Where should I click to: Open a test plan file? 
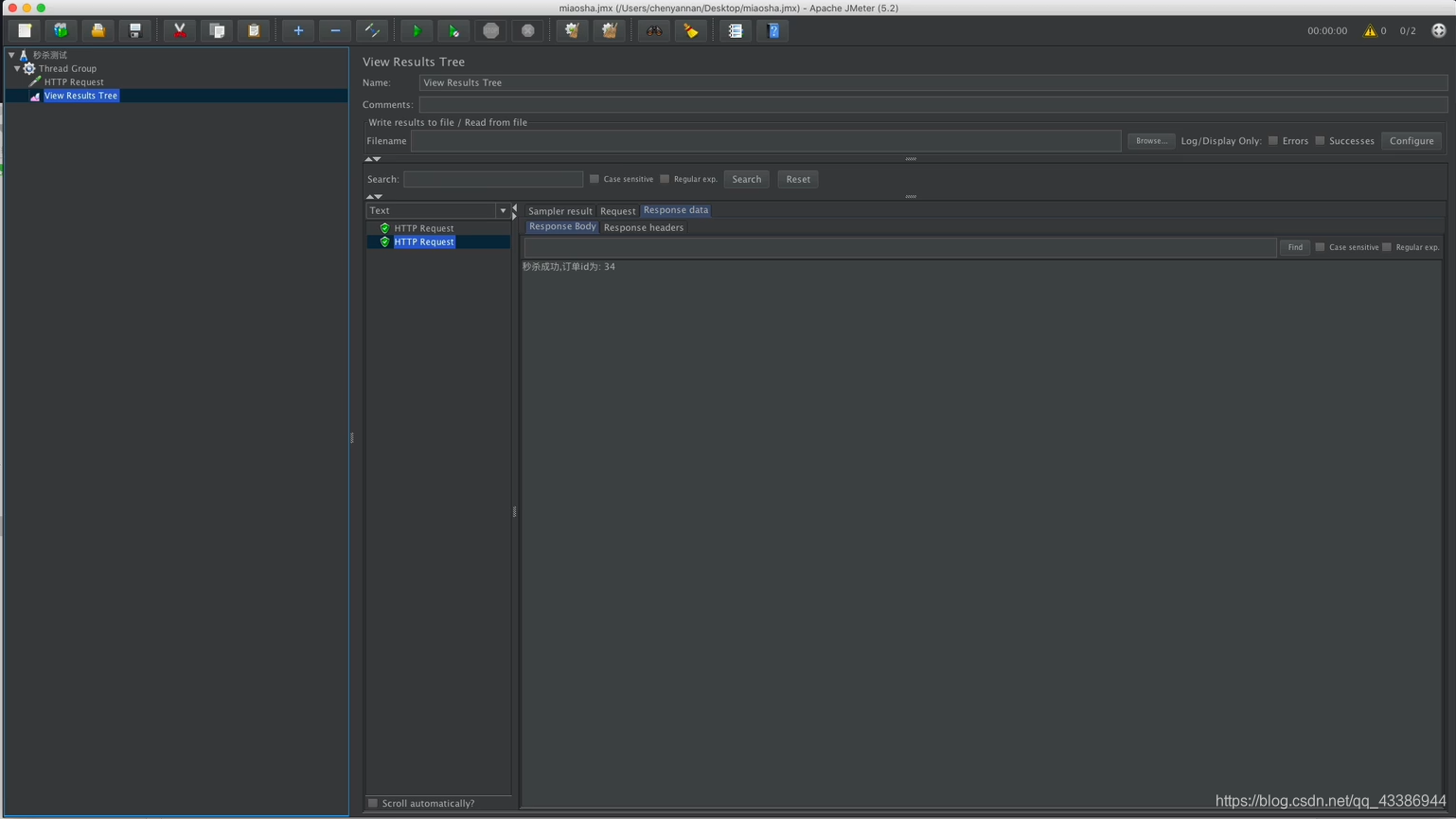98,30
